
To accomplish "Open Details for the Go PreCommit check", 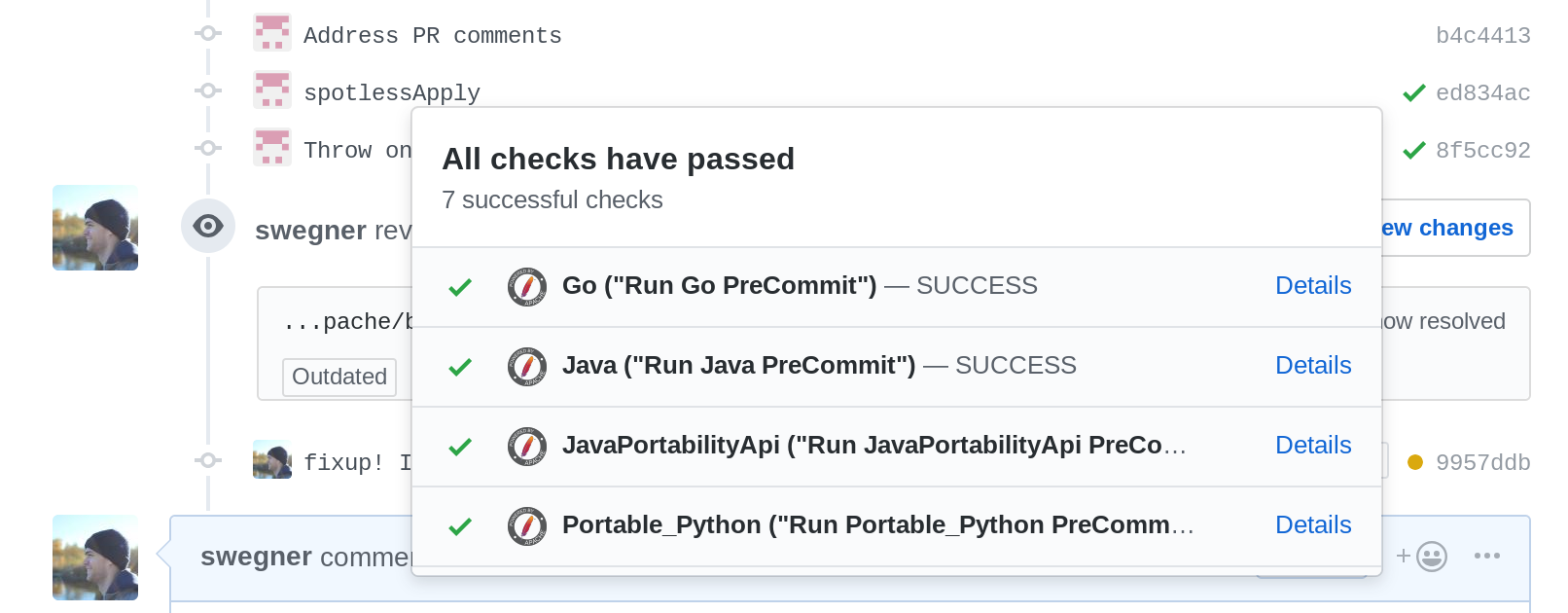I will pos(1312,286).
